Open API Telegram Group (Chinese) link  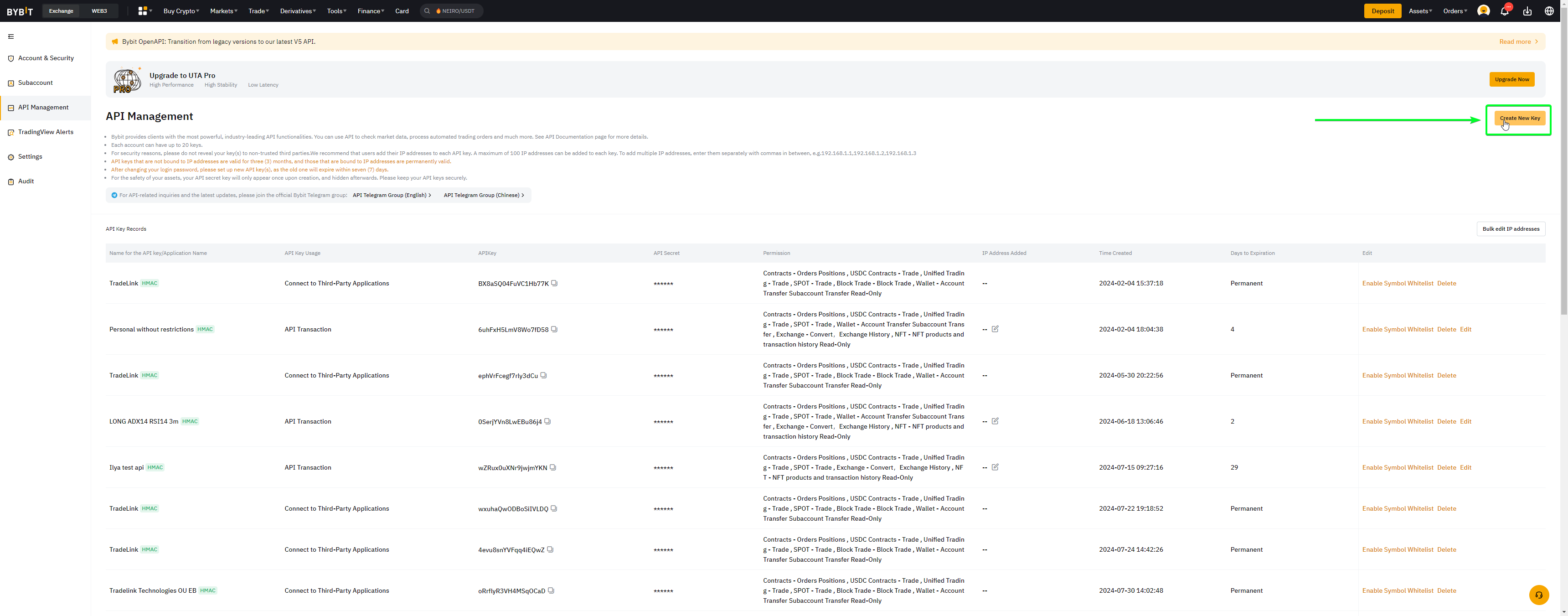[x=483, y=196]
